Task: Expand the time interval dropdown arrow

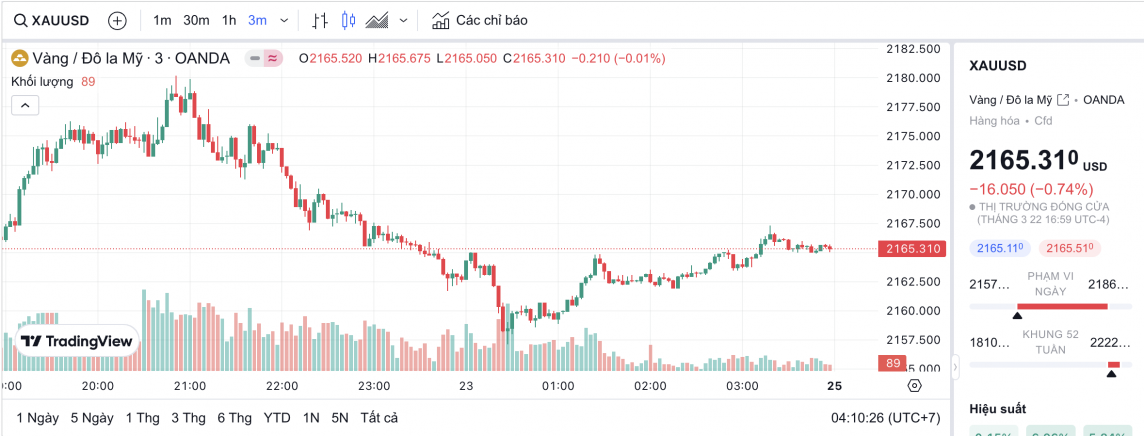Action: tap(285, 20)
